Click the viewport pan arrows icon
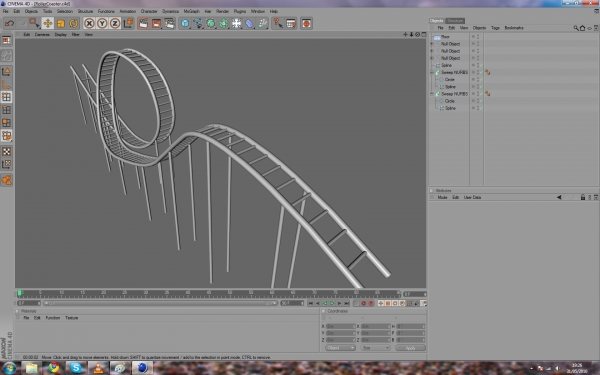 pyautogui.click(x=405, y=34)
